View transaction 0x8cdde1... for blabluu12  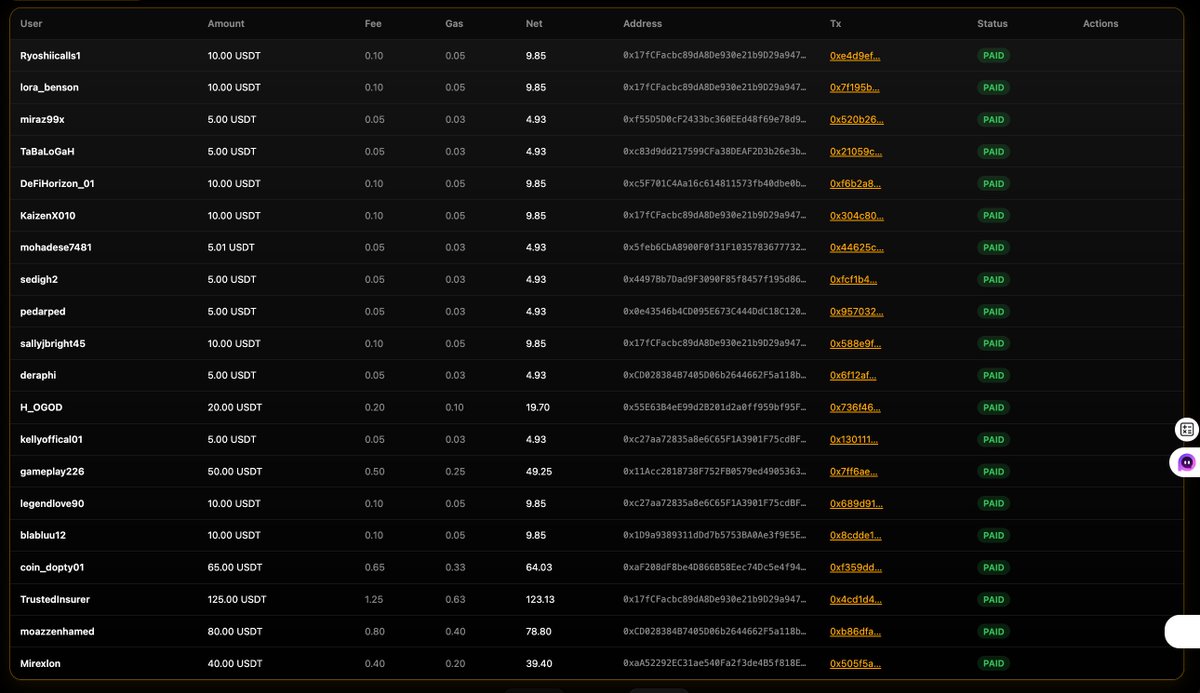(x=856, y=536)
